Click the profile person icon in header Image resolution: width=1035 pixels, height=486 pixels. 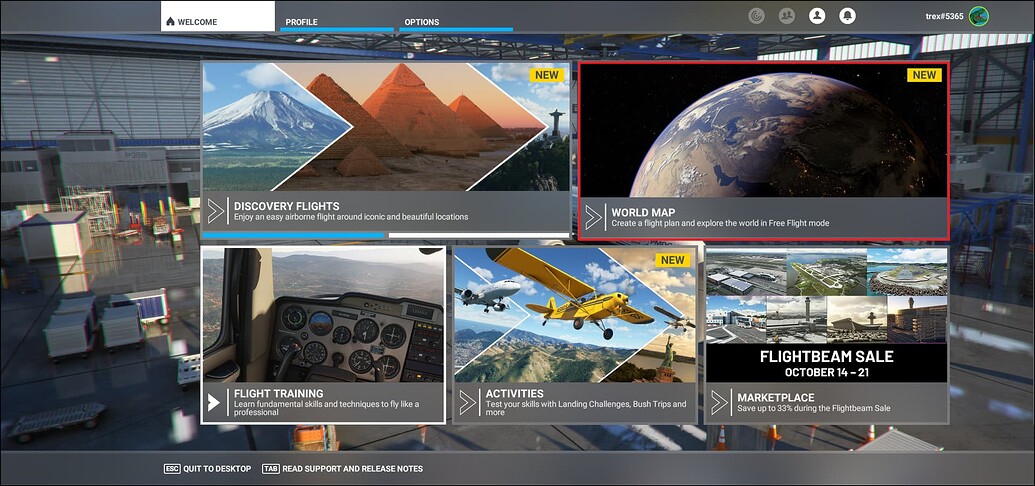click(817, 16)
